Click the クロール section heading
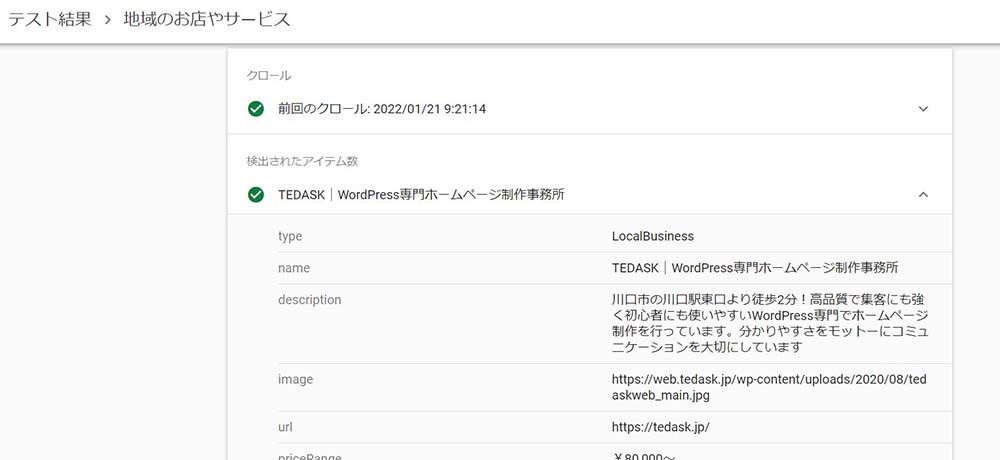 coord(269,75)
